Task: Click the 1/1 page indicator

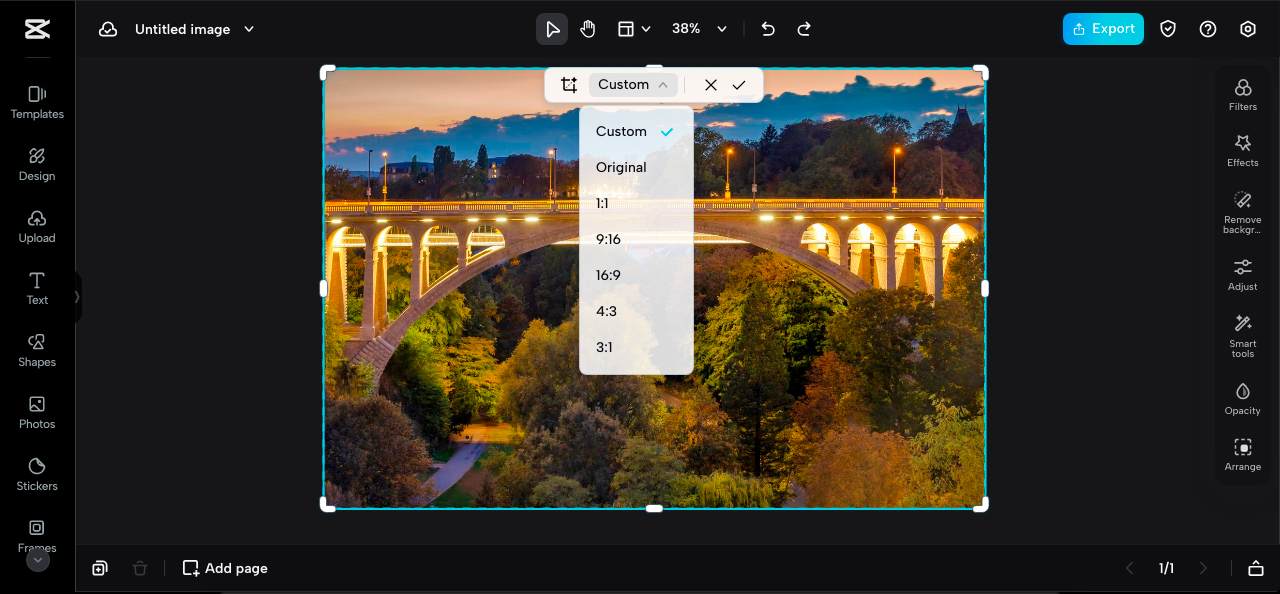Action: pyautogui.click(x=1166, y=568)
